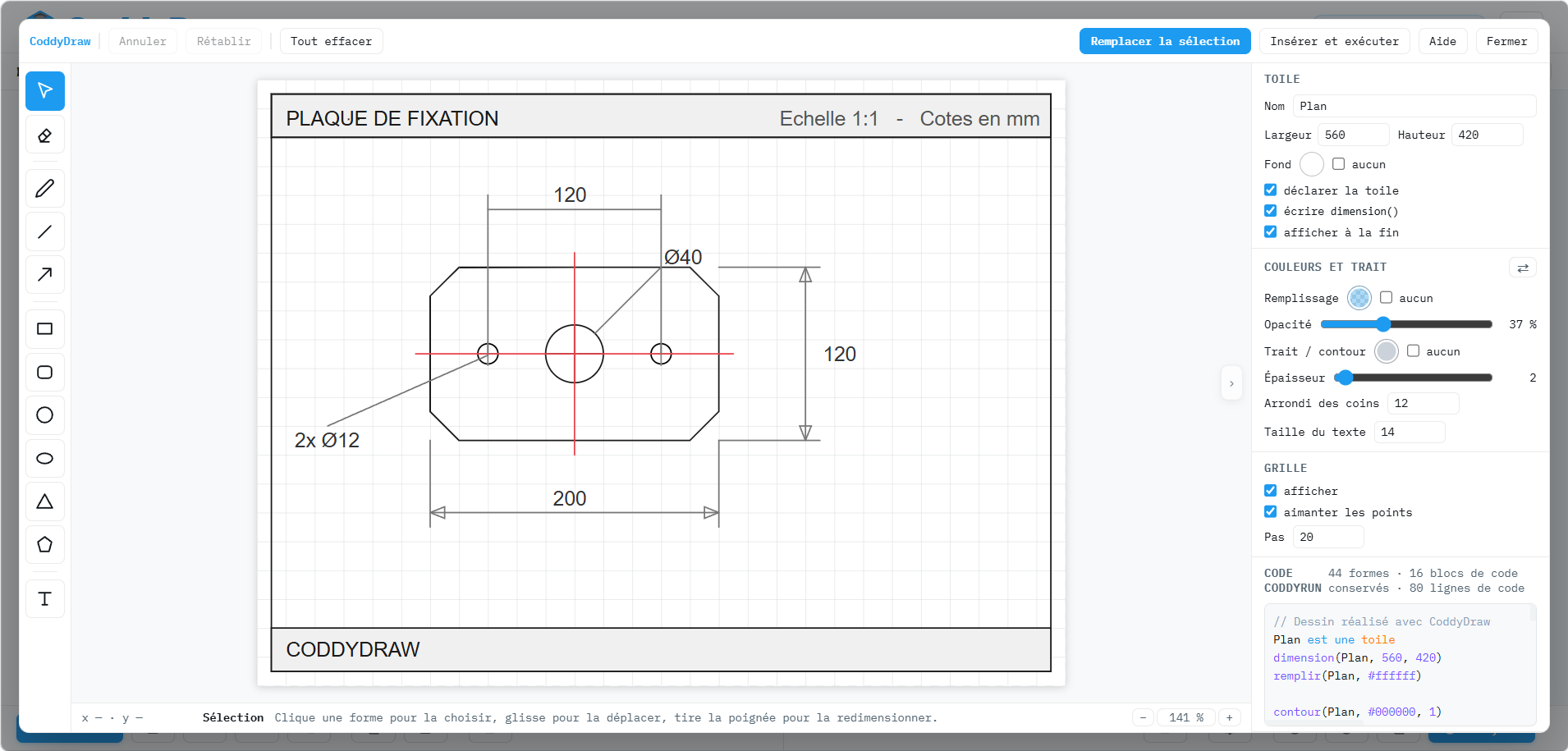Viewport: 1568px width, 751px height.
Task: Choose the ellipse shape tool
Action: coord(45,458)
